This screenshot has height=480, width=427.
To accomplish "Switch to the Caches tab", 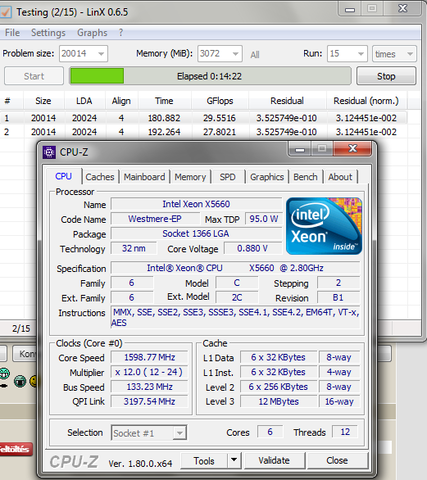I will click(100, 177).
